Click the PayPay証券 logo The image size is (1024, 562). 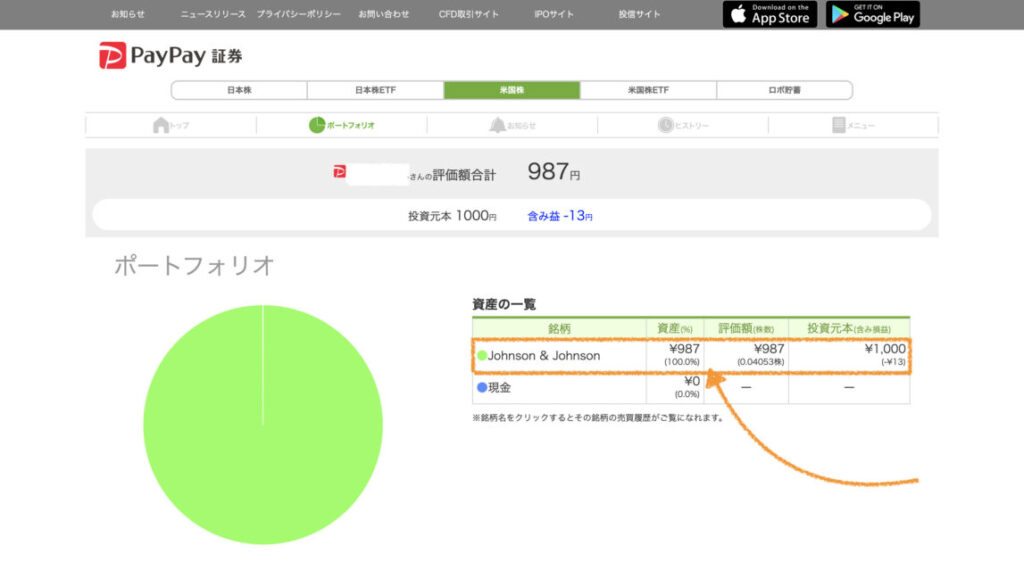(x=170, y=56)
